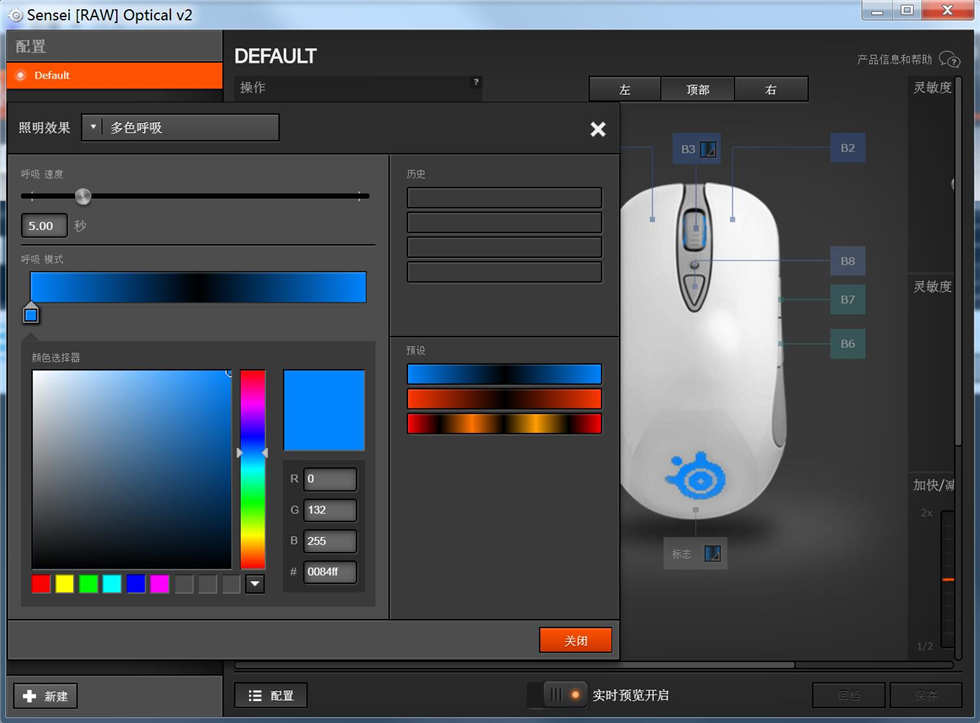
Task: Click the 5.00 seconds speed input field
Action: [44, 226]
